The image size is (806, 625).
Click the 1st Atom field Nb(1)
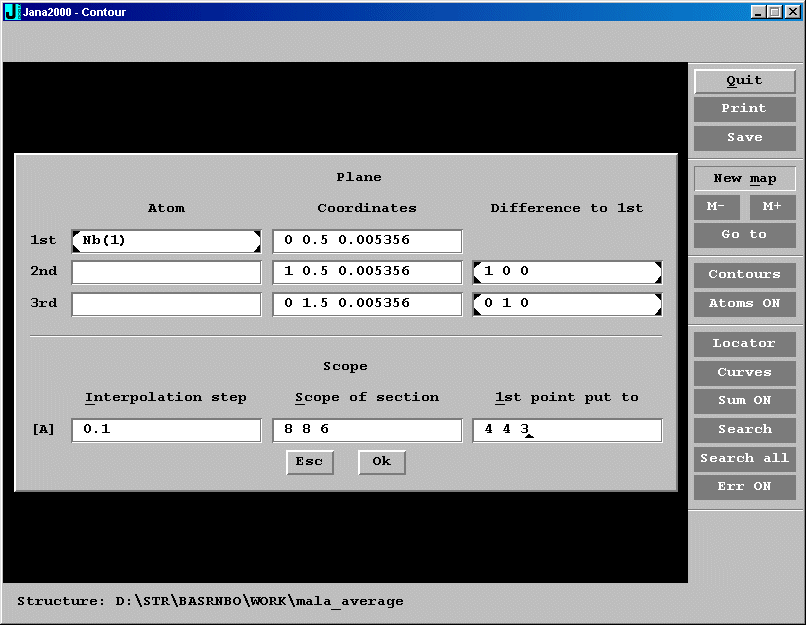[x=166, y=241]
